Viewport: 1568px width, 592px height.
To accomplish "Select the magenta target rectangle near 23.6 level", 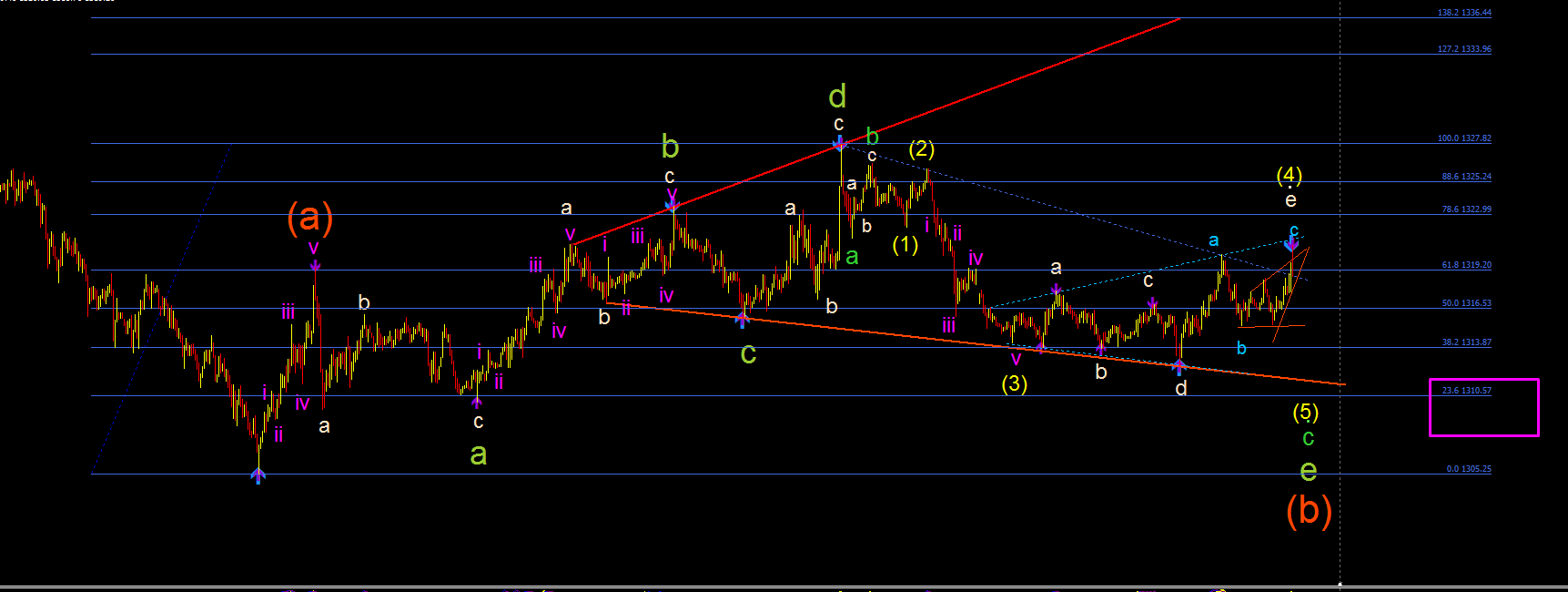I will click(1483, 407).
